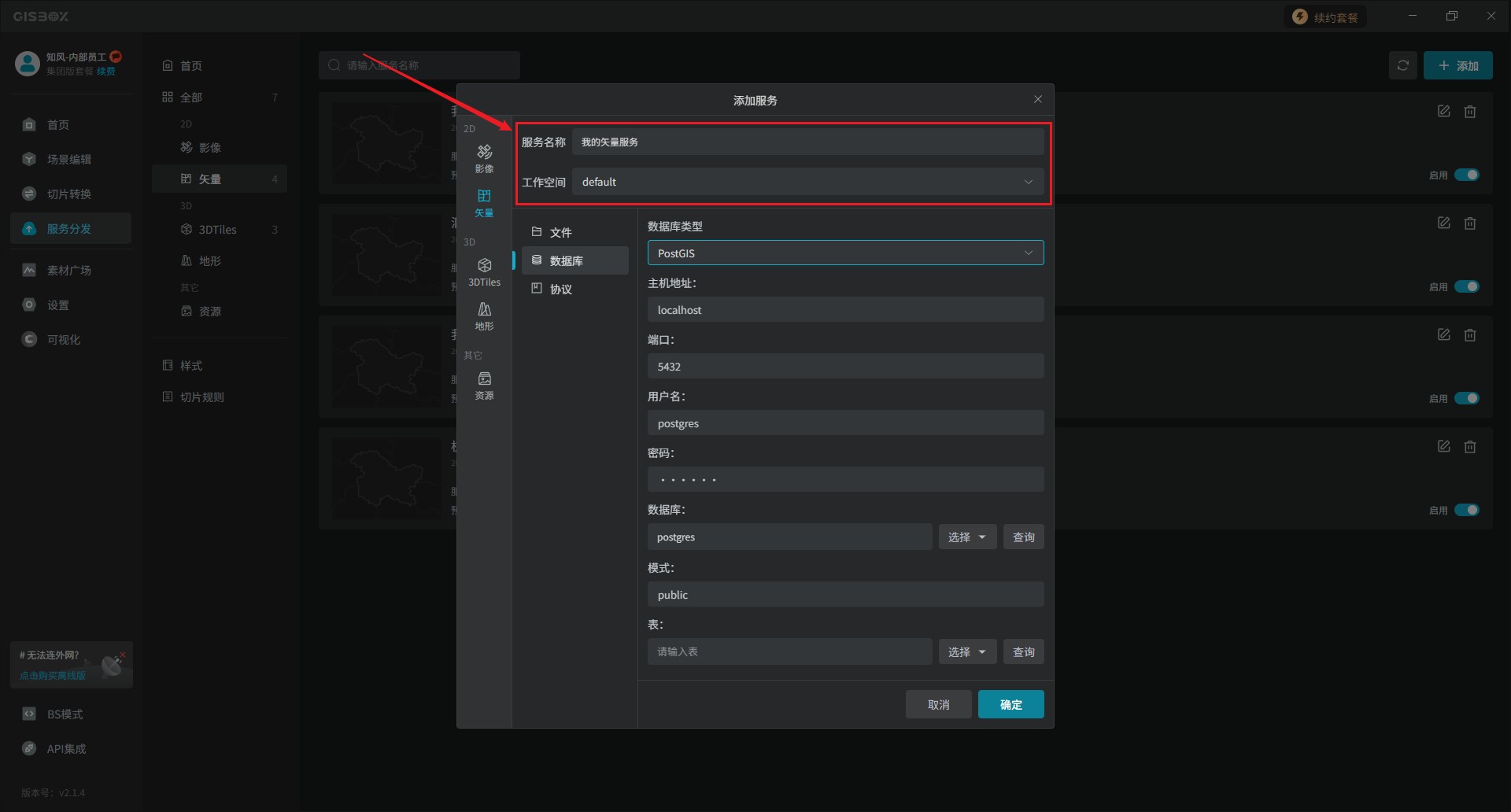Switch to the 文件 source tab
1511x812 pixels.
pos(560,232)
